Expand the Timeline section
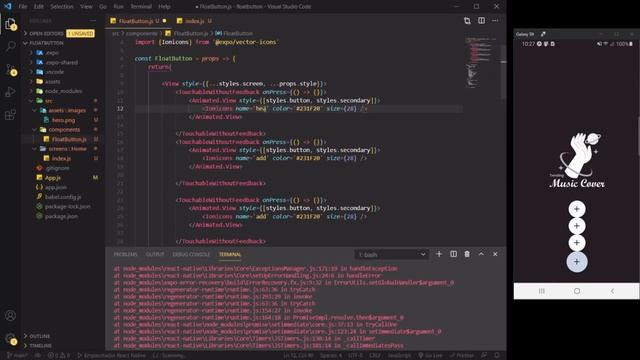The image size is (640, 360). click(x=41, y=345)
